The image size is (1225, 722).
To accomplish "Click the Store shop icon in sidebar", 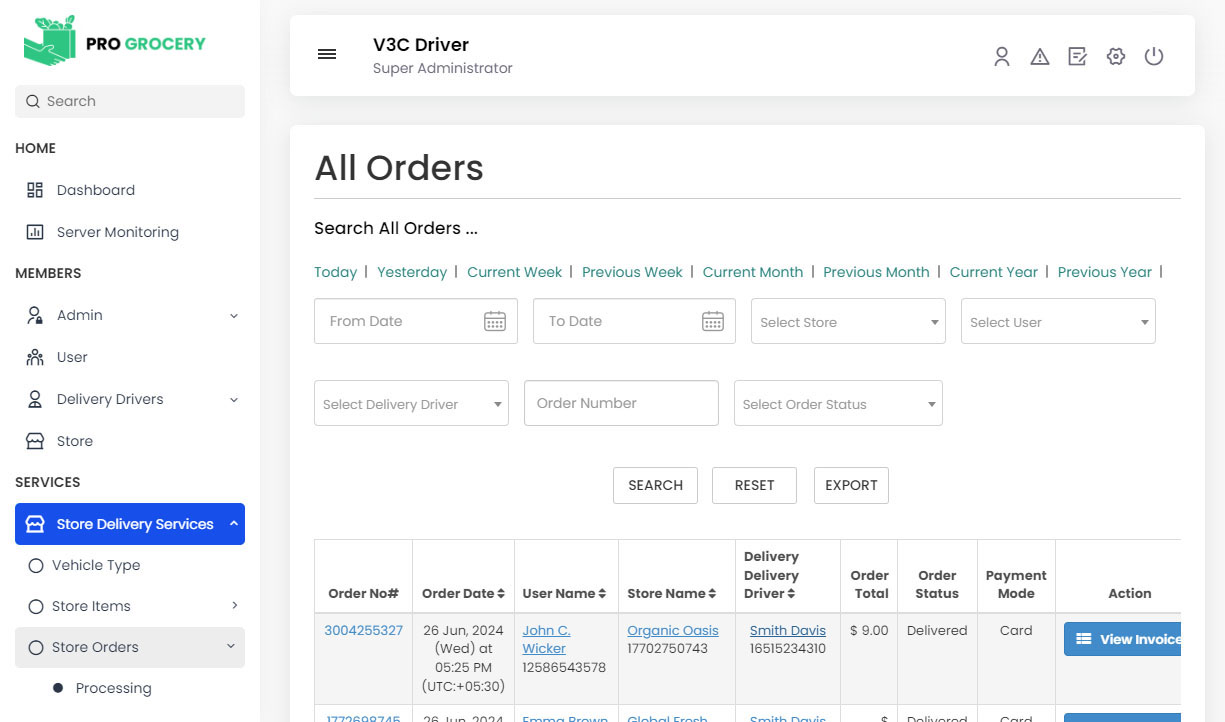I will coord(35,441).
